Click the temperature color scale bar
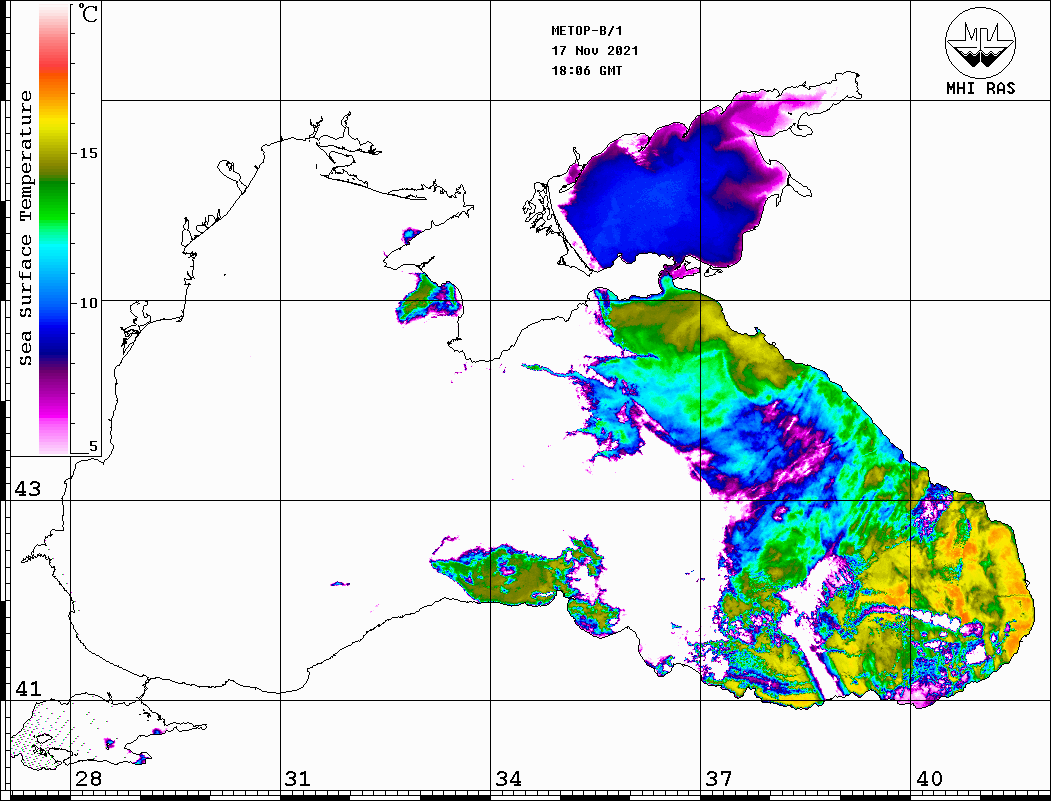 tap(54, 229)
